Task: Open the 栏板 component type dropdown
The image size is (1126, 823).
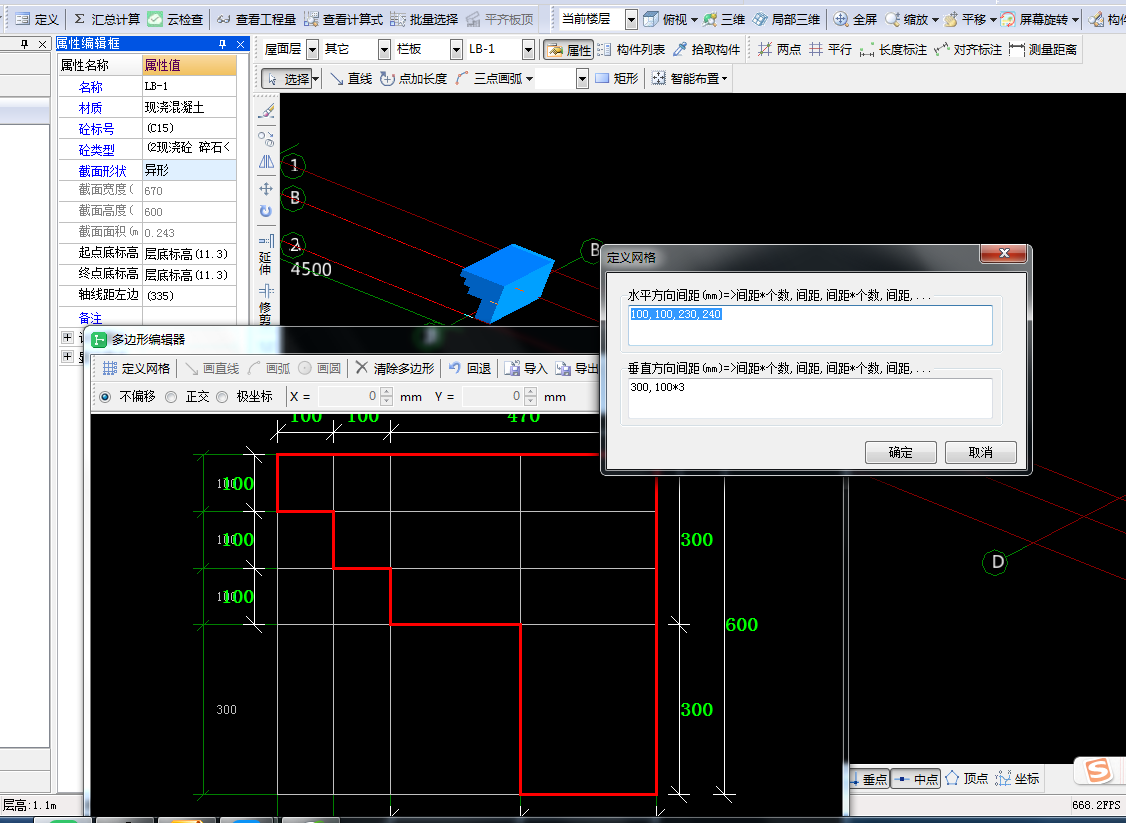Action: coord(456,50)
